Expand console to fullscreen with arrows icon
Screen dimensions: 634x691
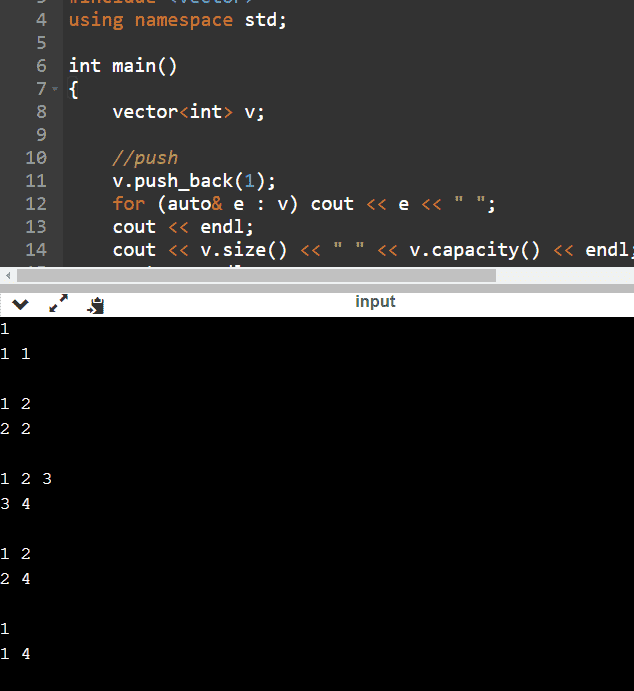[58, 303]
